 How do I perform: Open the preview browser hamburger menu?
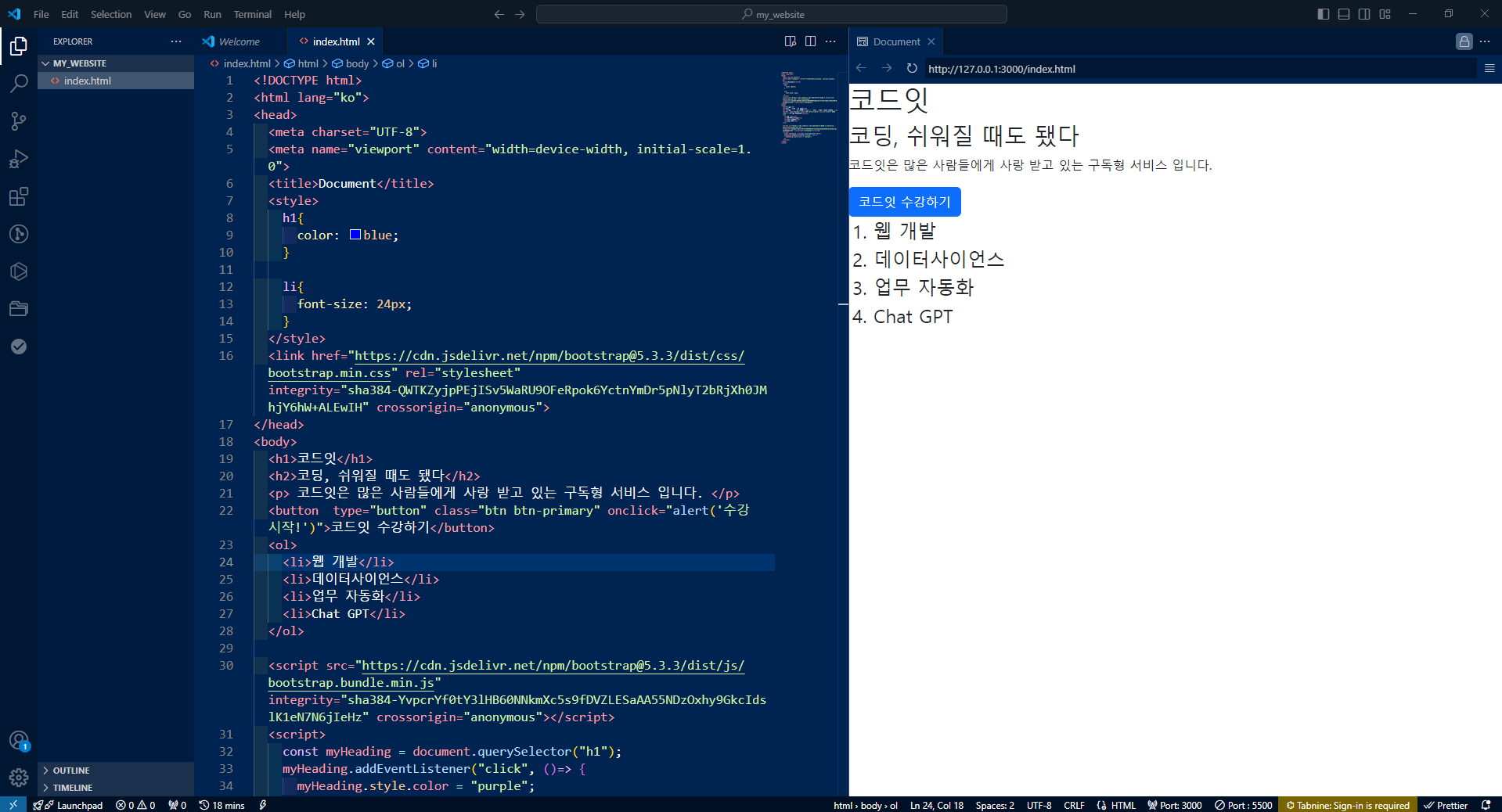[x=1489, y=68]
